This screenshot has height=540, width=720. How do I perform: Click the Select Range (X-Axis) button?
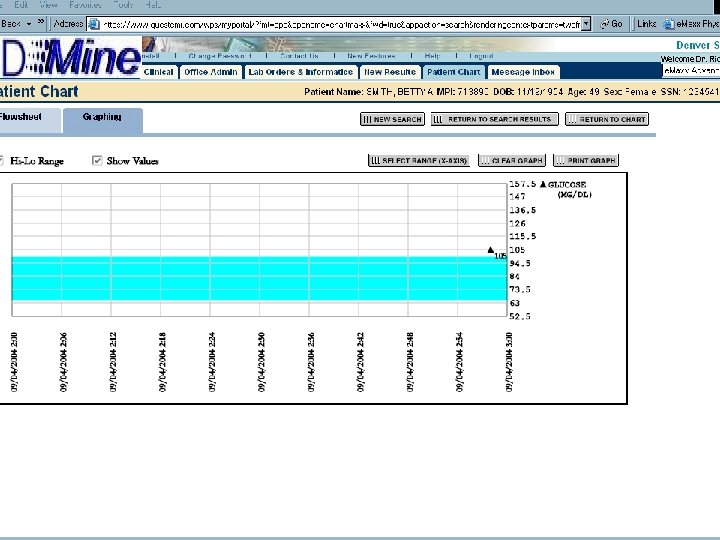419,160
